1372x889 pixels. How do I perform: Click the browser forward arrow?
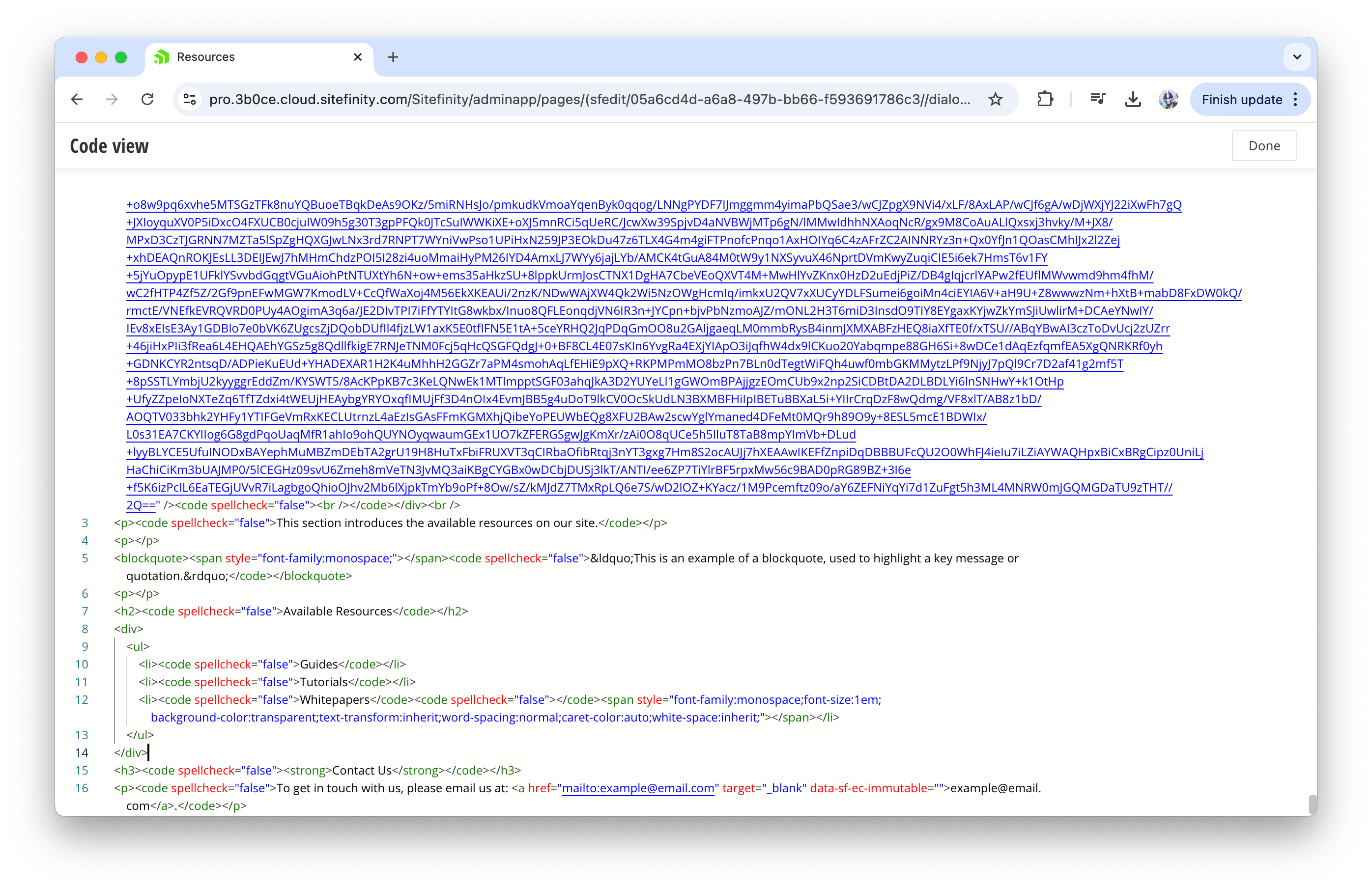[112, 100]
